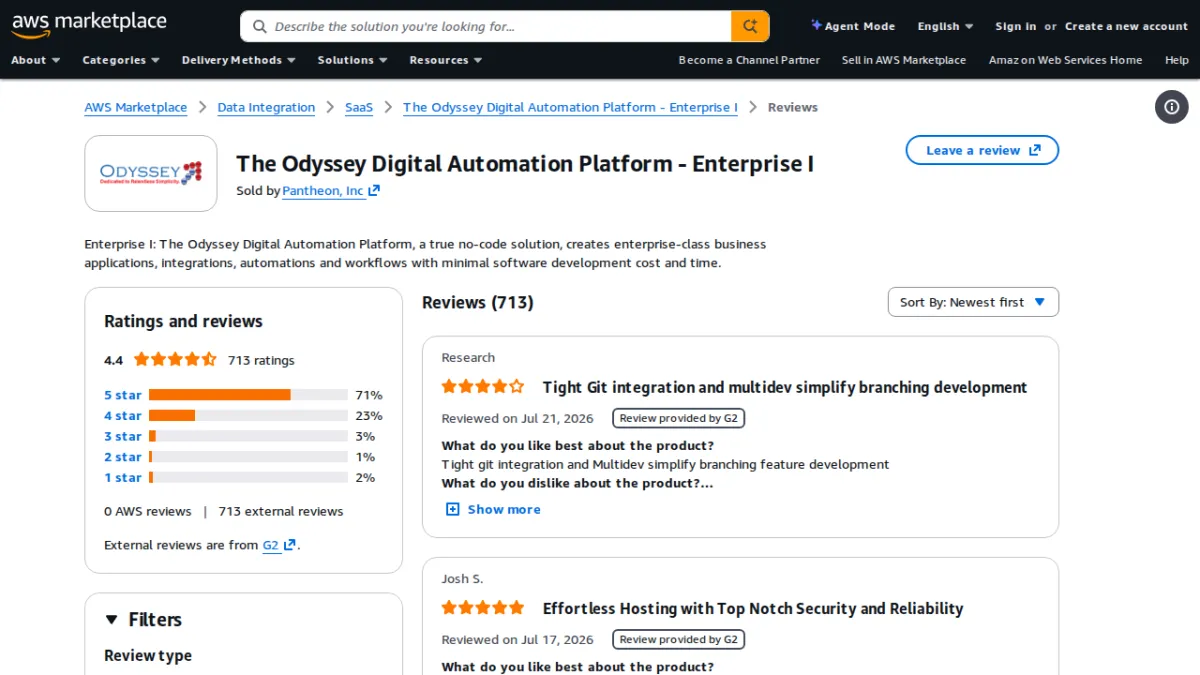The image size is (1200, 675).
Task: Click the orange AI search button
Action: 750,26
